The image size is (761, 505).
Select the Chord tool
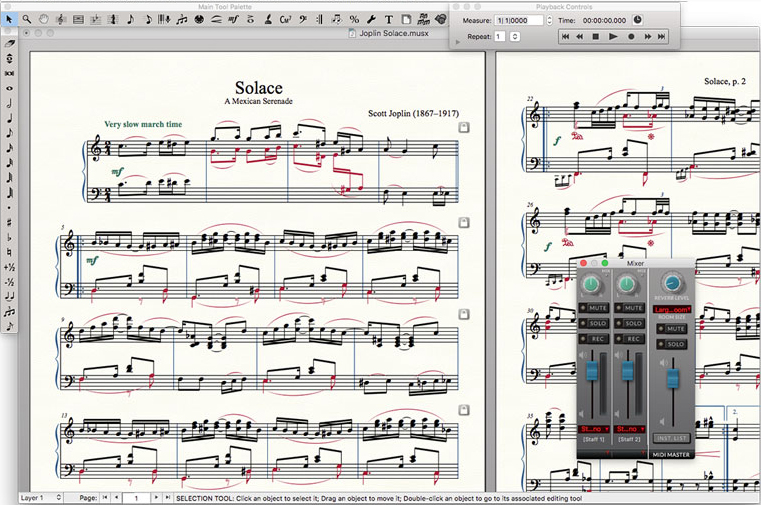coord(285,19)
